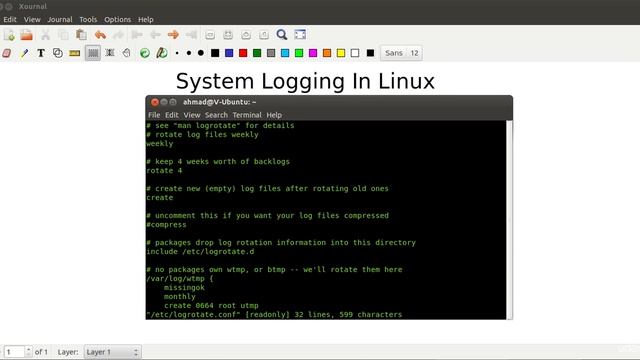Viewport: 640px width, 360px height.
Task: Click the Default Pen icon
Action: tap(162, 53)
